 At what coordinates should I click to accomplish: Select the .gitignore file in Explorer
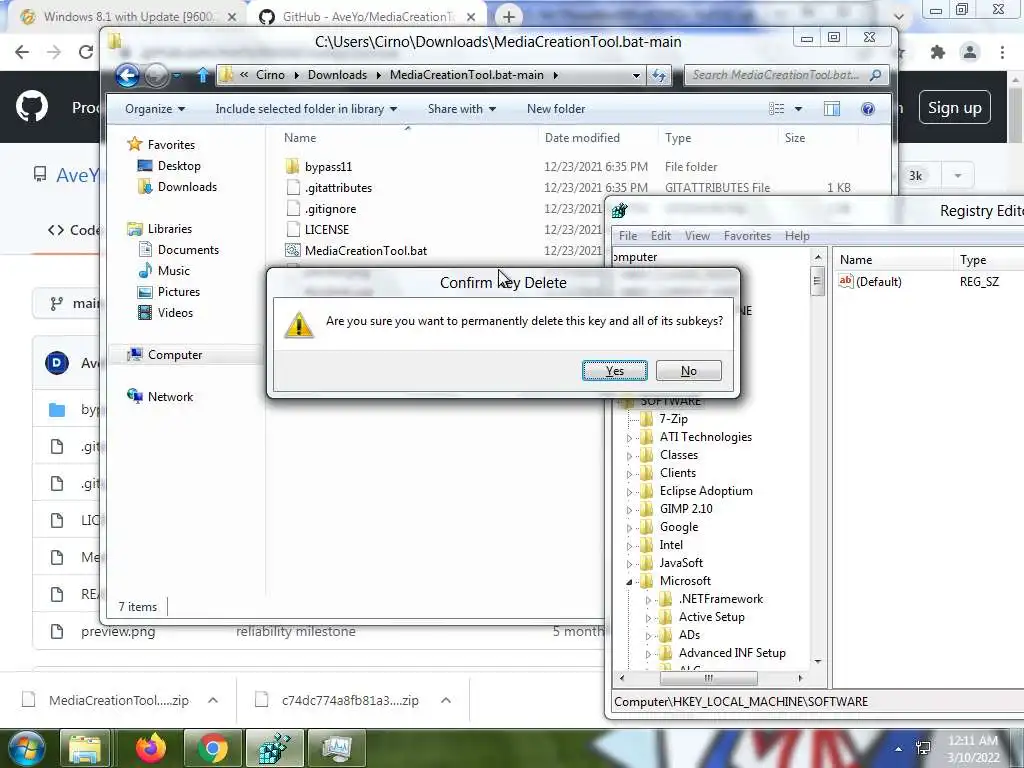coord(330,209)
